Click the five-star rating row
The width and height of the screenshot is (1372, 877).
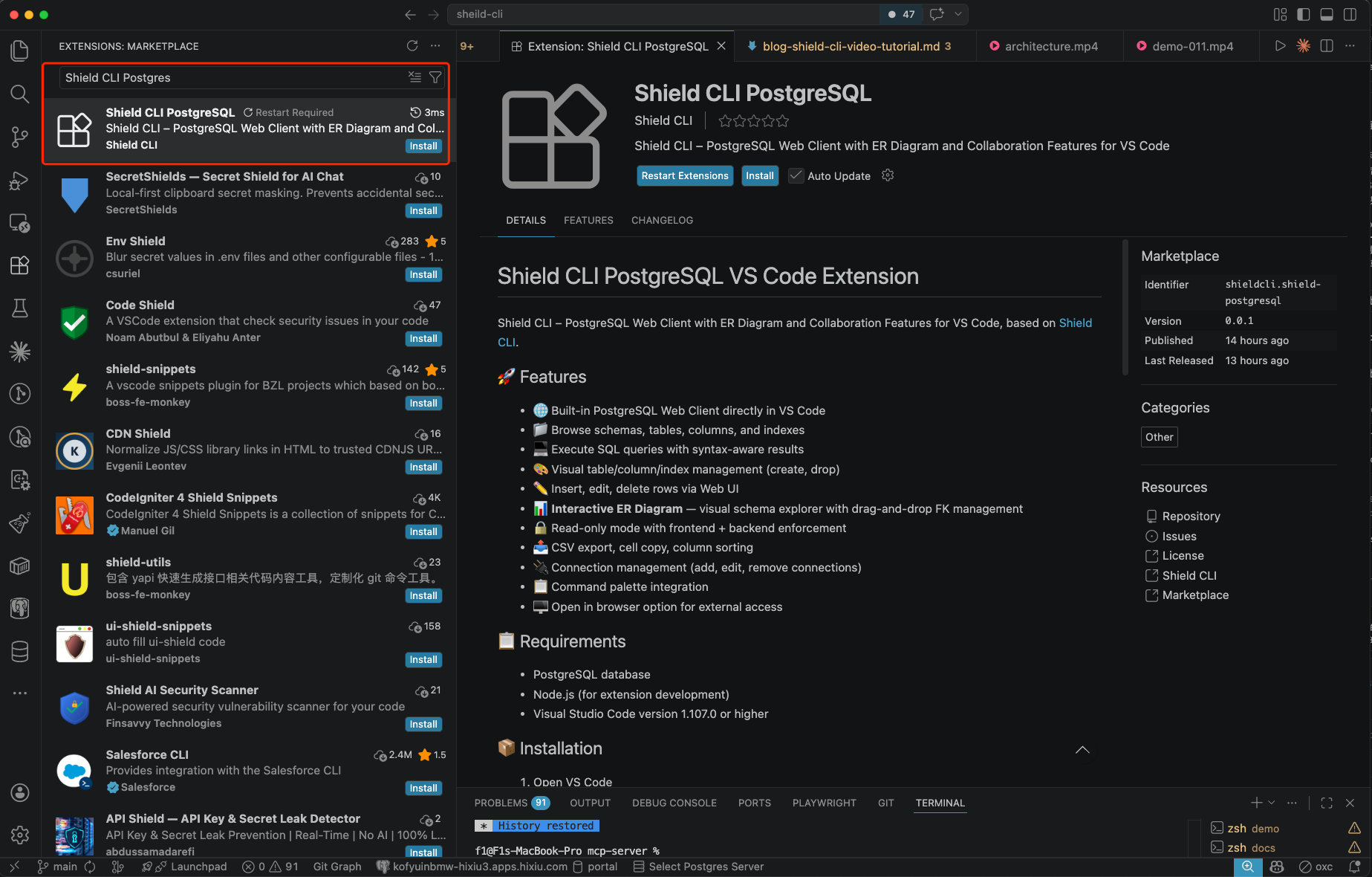click(x=753, y=120)
